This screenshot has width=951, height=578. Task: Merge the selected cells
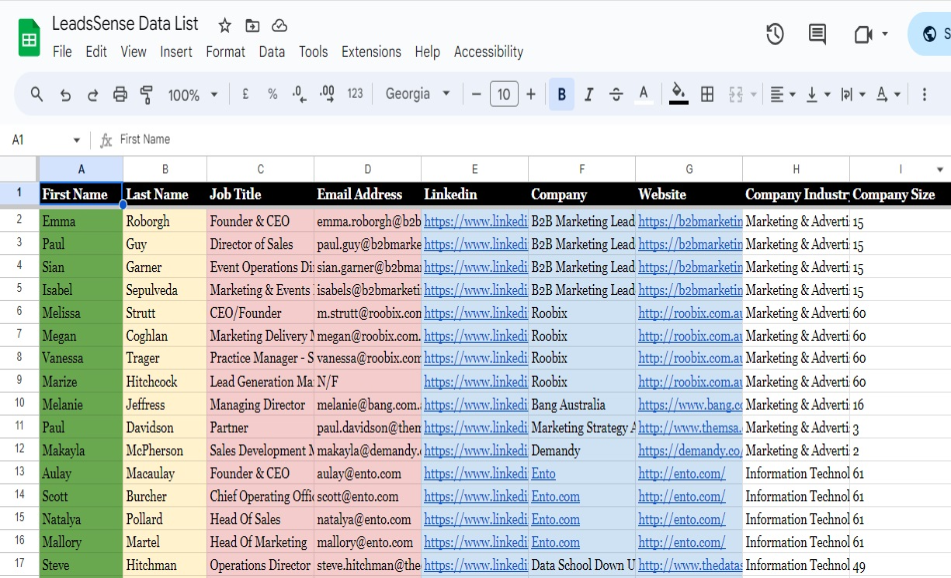(737, 93)
